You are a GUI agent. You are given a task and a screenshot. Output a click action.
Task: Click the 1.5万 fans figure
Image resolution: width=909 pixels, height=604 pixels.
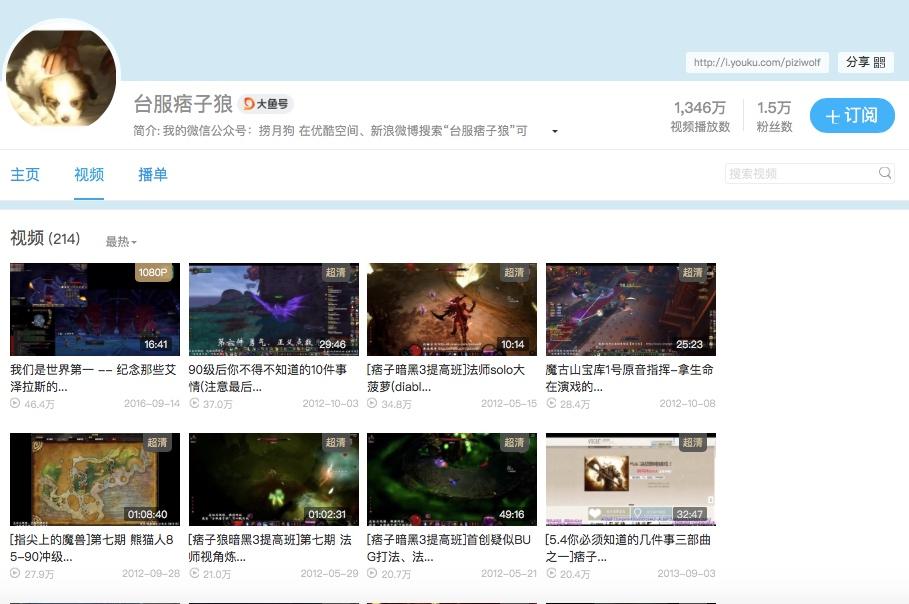pos(774,108)
